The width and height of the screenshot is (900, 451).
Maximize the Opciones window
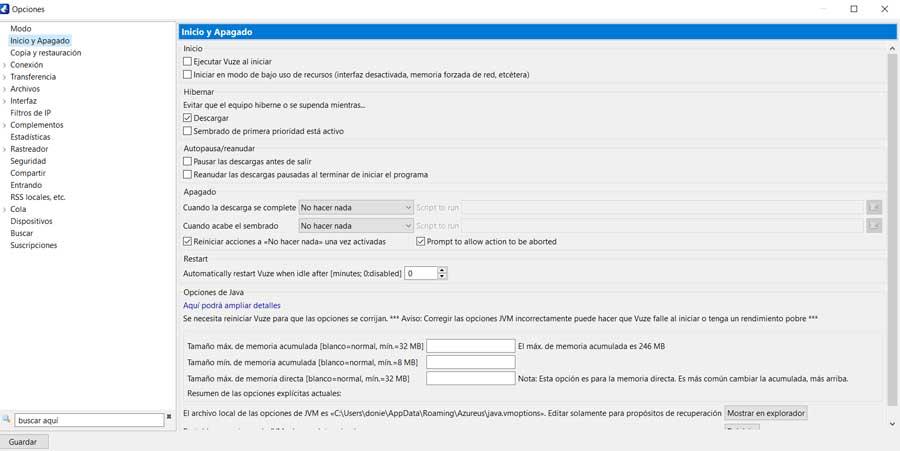(x=854, y=9)
